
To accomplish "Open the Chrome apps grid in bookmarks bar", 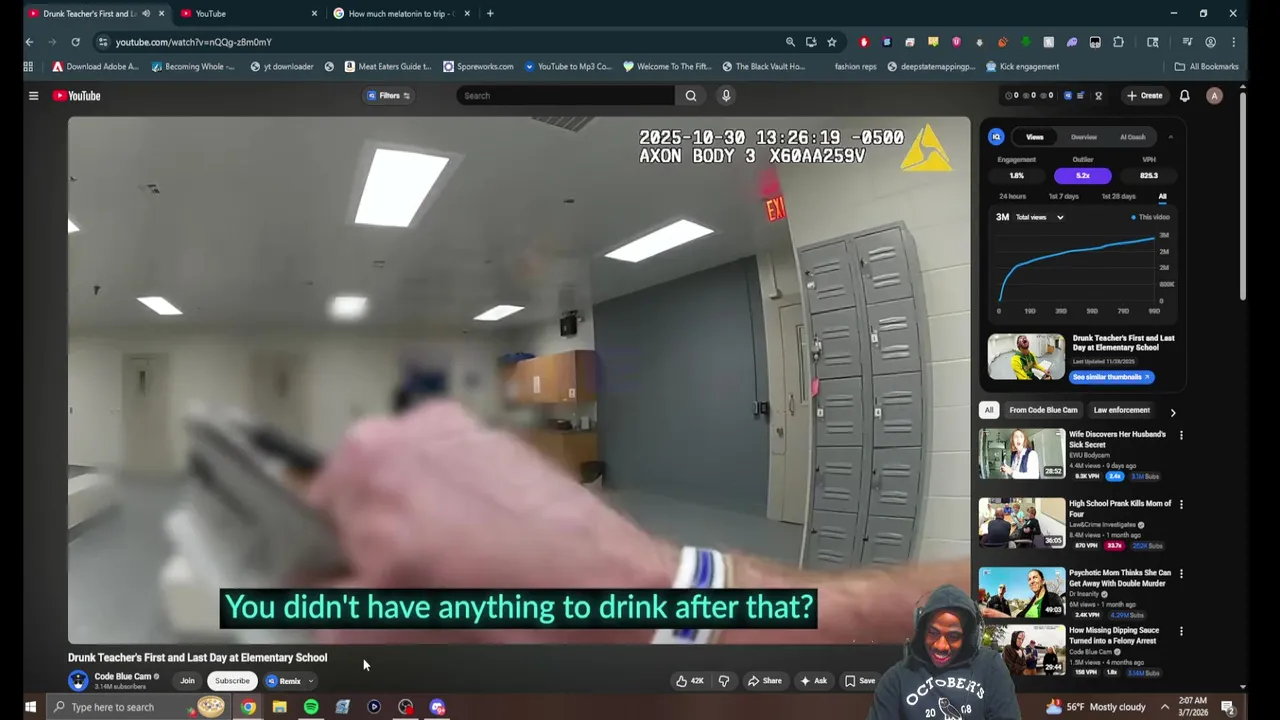I will [x=28, y=67].
